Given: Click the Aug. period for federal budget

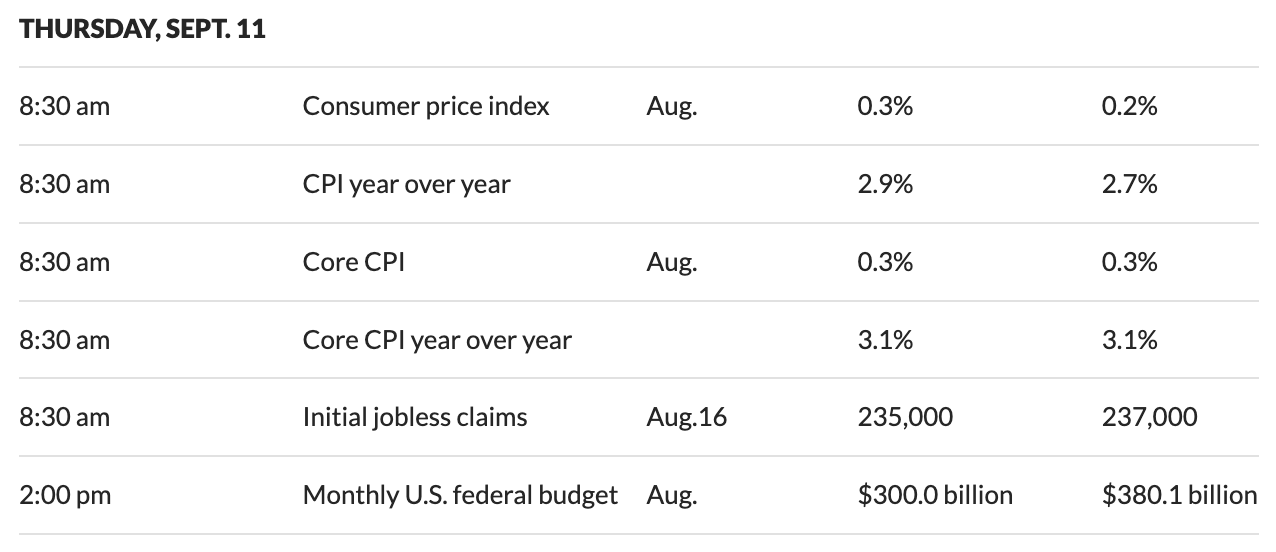Looking at the screenshot, I should (x=671, y=494).
